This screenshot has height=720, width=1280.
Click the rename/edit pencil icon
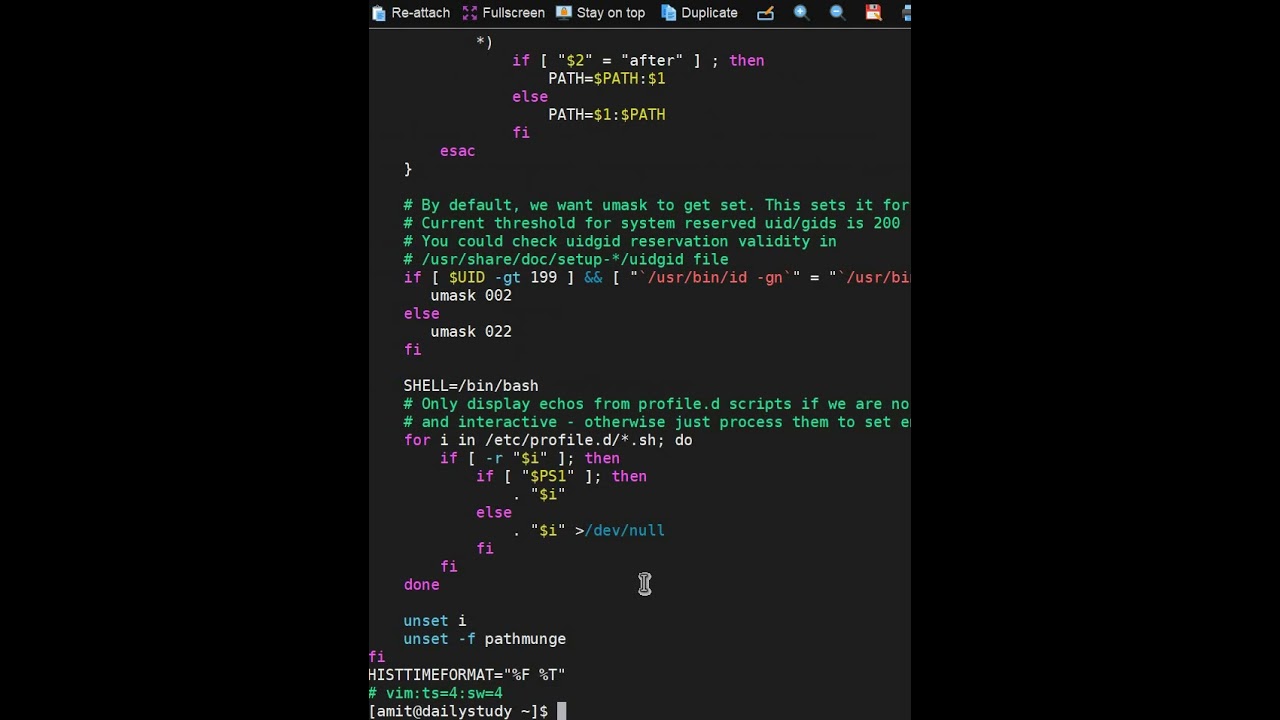pyautogui.click(x=765, y=13)
